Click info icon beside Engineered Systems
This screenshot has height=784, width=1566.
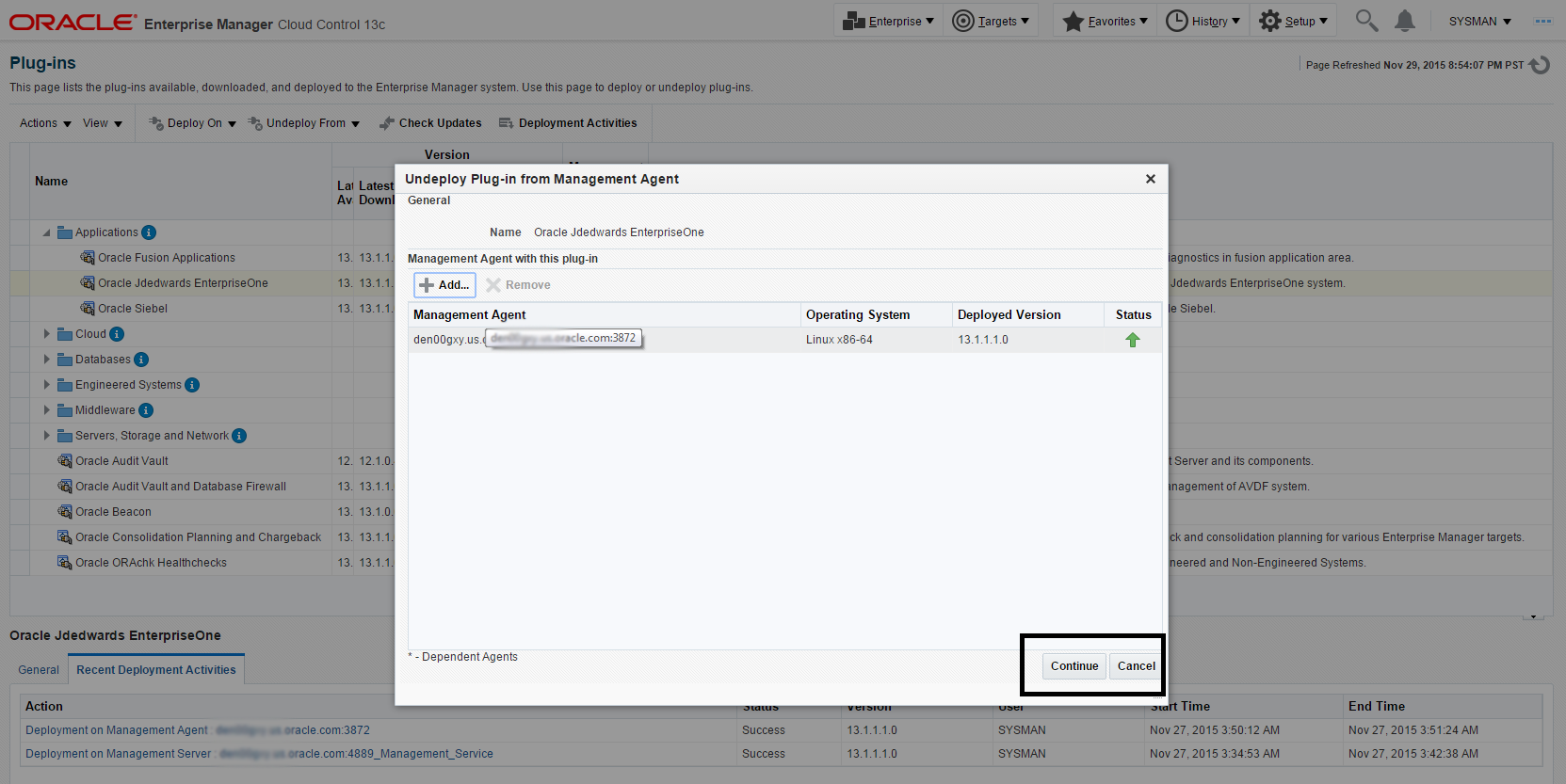click(192, 385)
